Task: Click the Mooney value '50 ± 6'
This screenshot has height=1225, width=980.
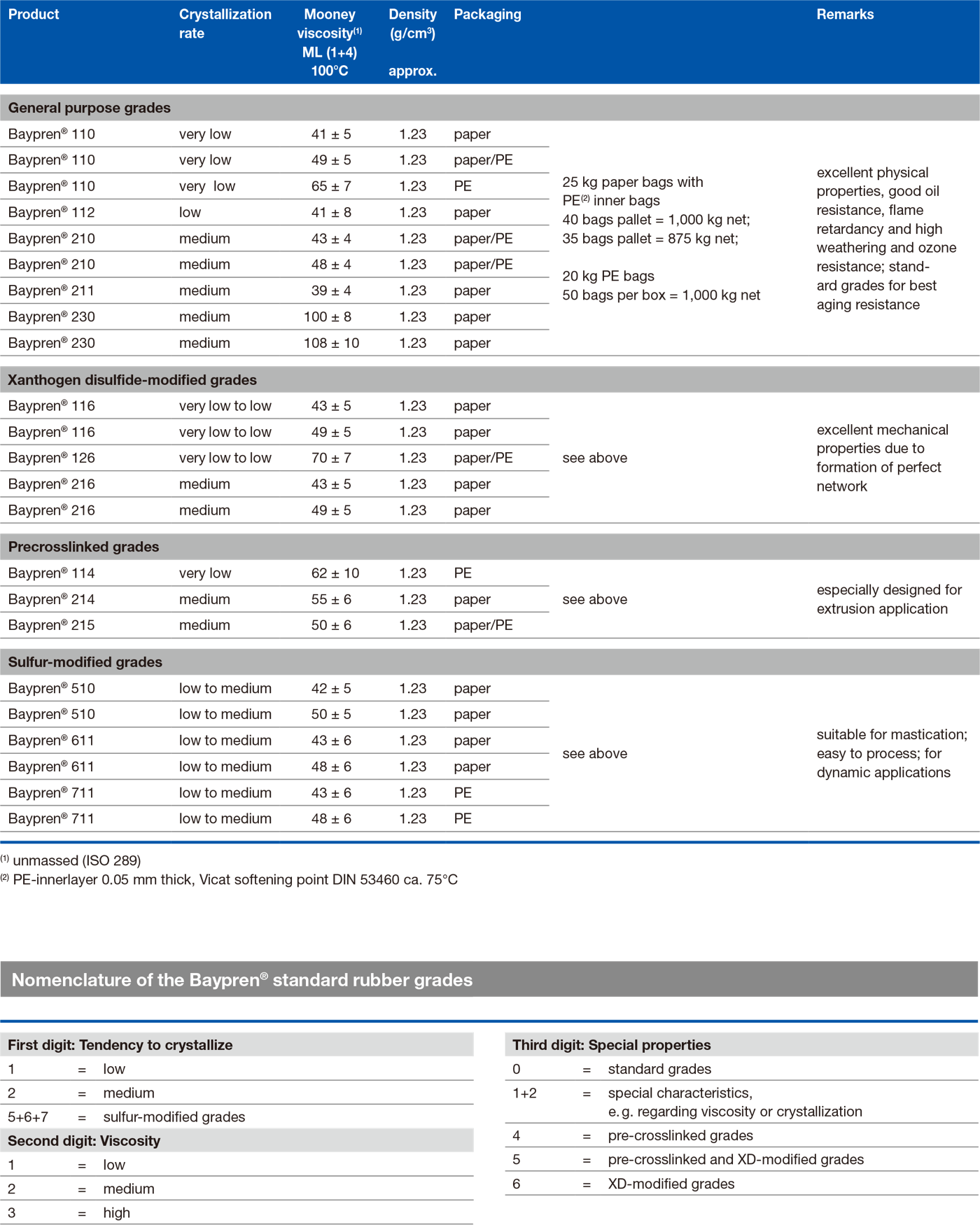Action: point(331,625)
